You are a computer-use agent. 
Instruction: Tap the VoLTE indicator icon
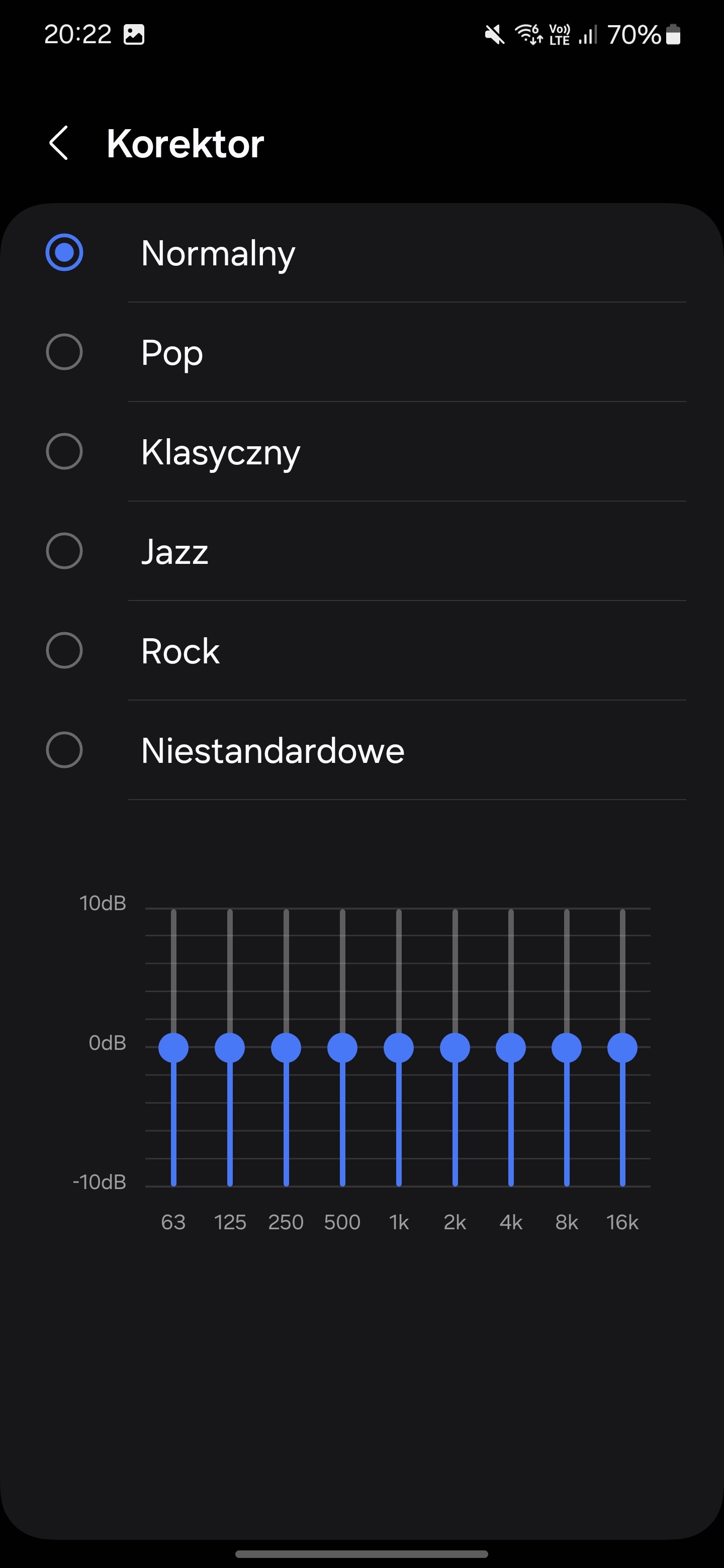[x=560, y=35]
